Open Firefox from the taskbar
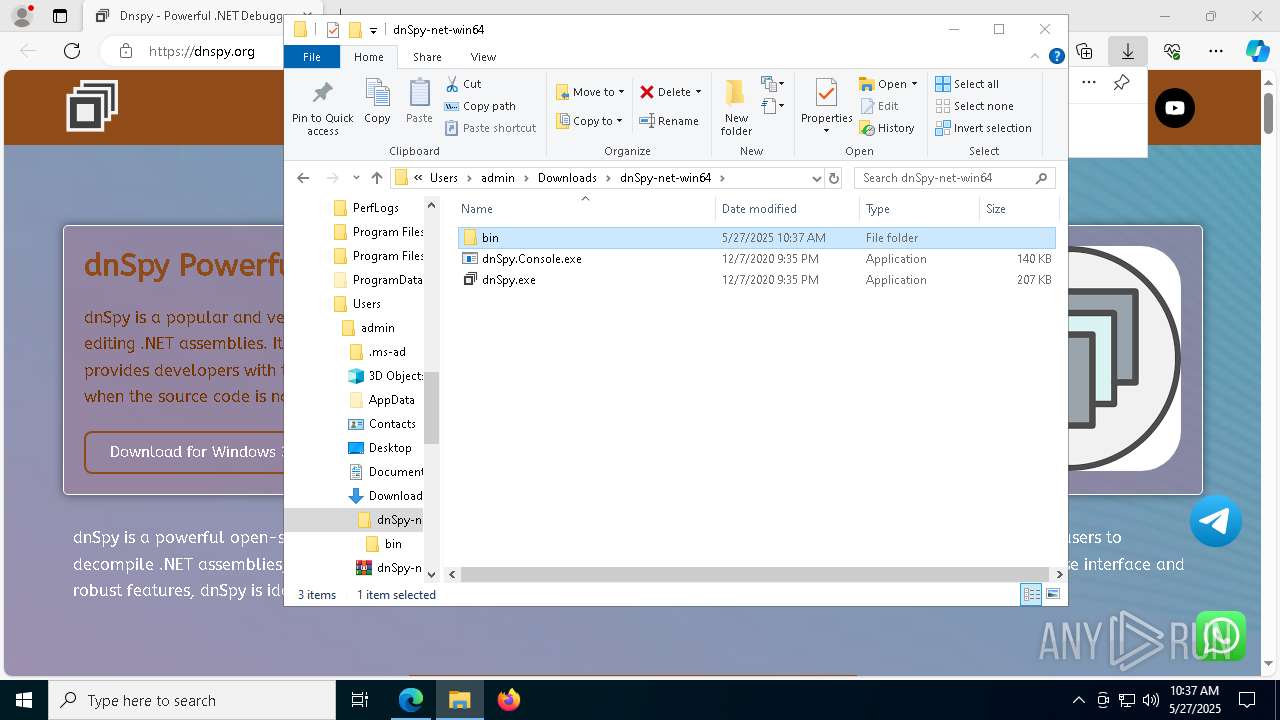Viewport: 1280px width, 720px height. [x=508, y=700]
